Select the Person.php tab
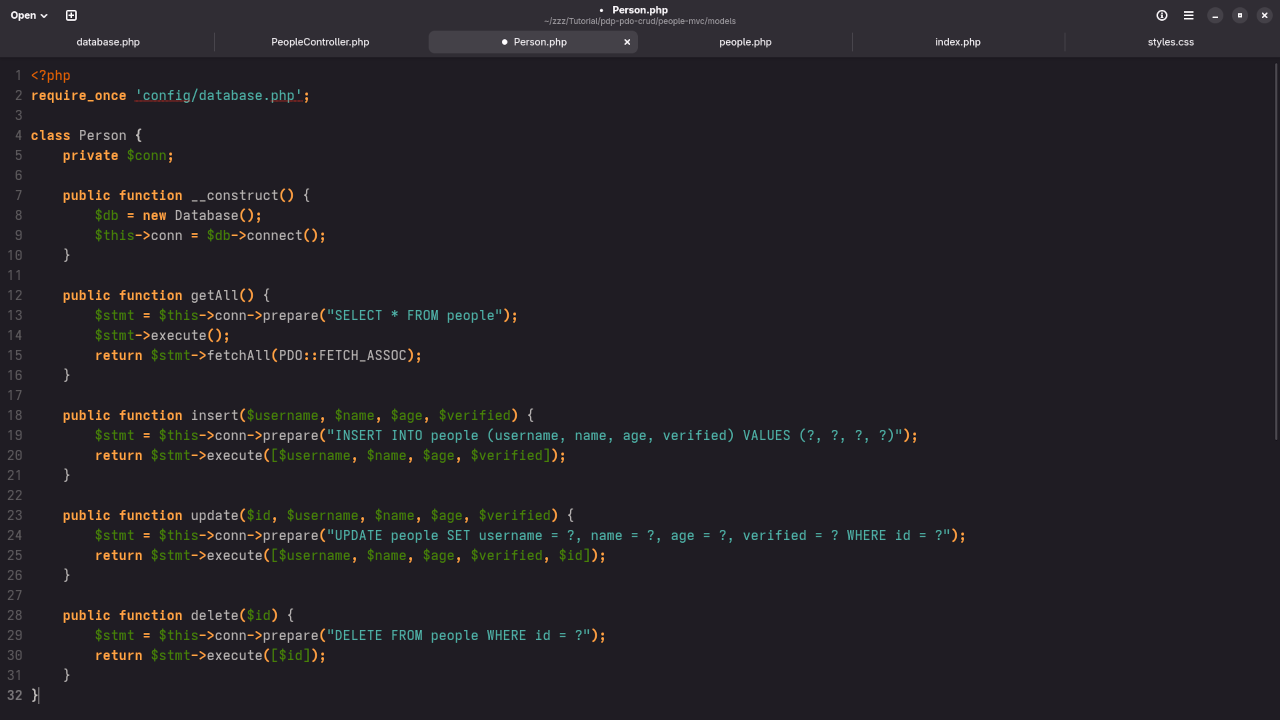 pos(533,42)
